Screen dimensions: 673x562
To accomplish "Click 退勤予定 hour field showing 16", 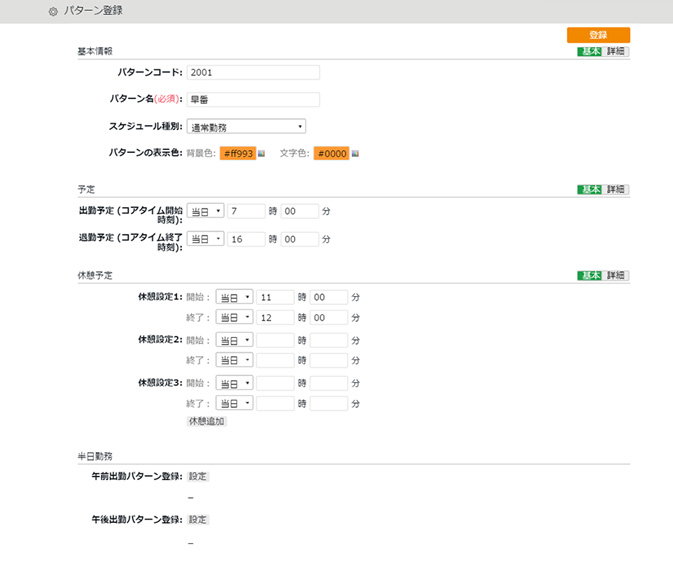I will click(246, 239).
